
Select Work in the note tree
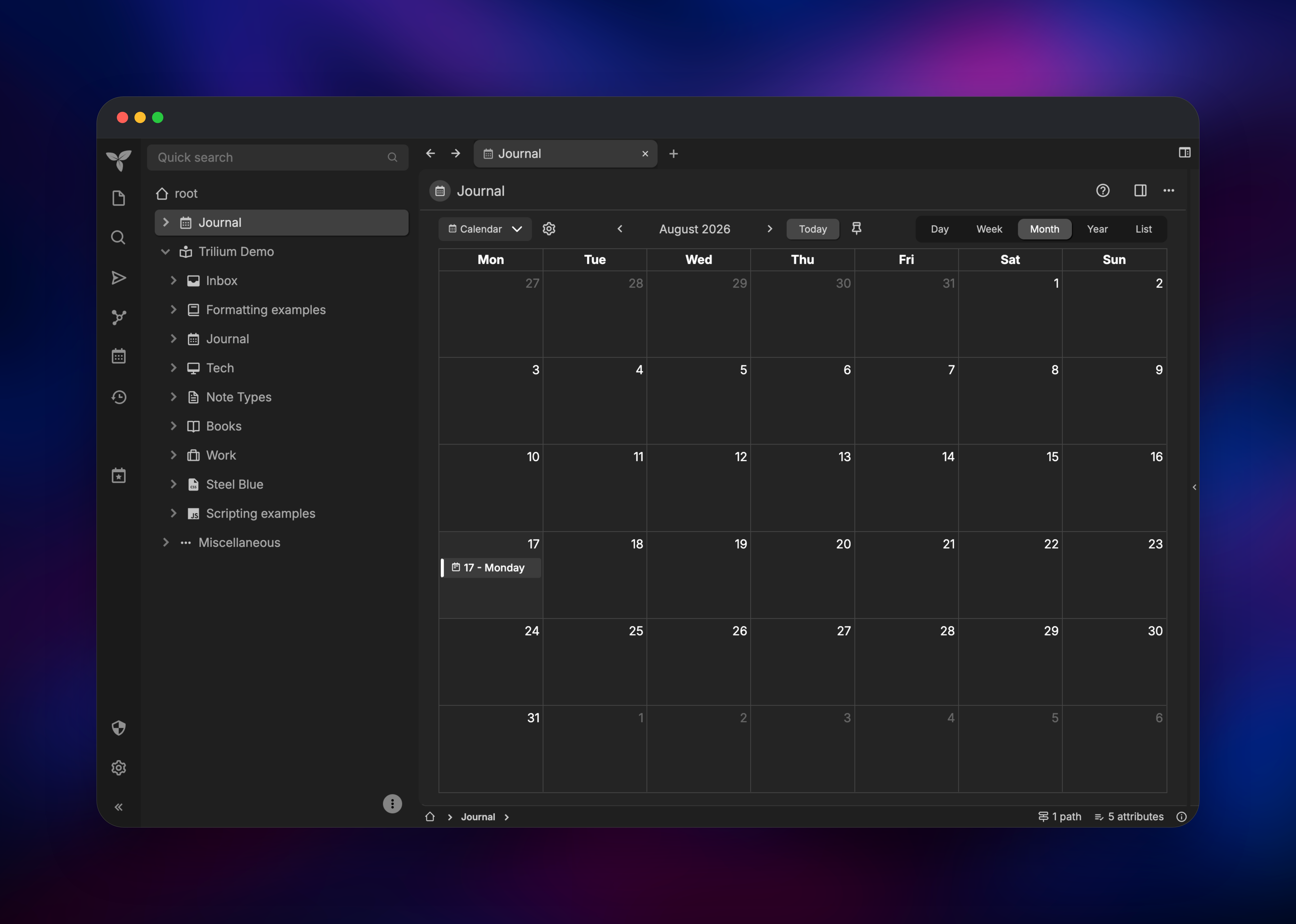(x=221, y=455)
